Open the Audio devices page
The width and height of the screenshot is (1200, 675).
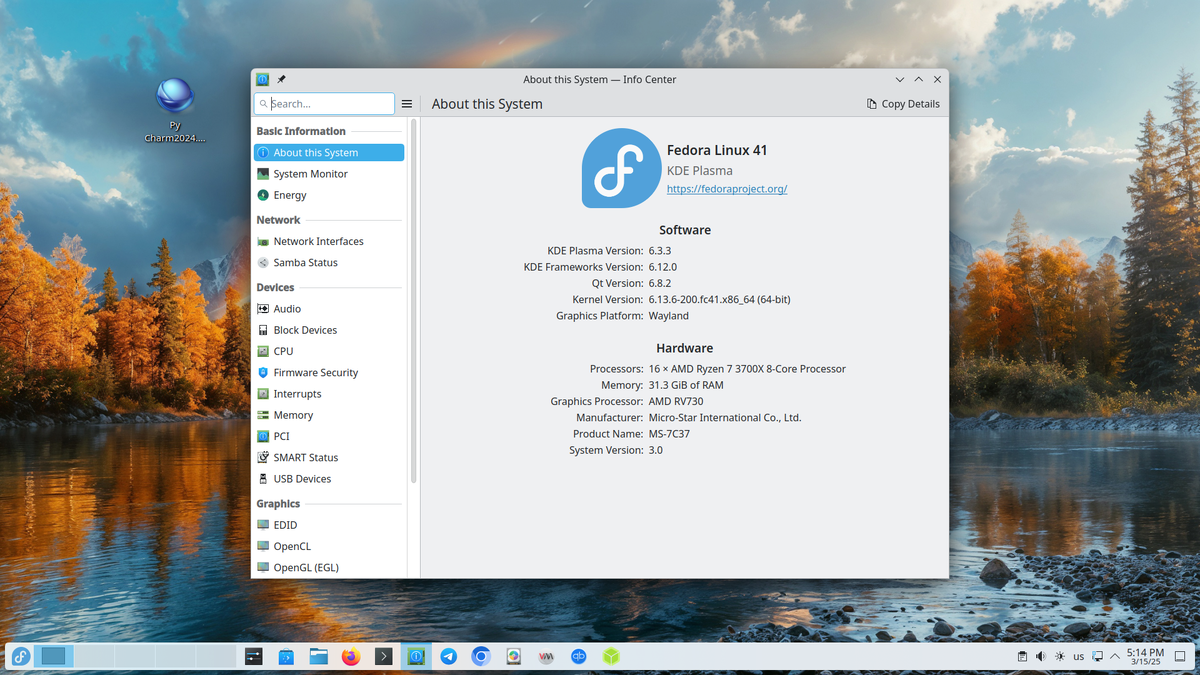[x=329, y=309]
